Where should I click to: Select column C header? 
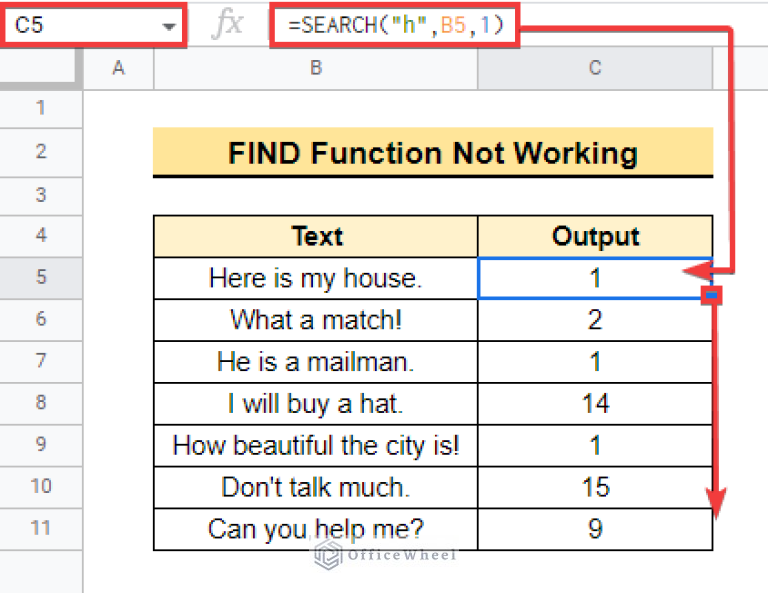pyautogui.click(x=595, y=67)
